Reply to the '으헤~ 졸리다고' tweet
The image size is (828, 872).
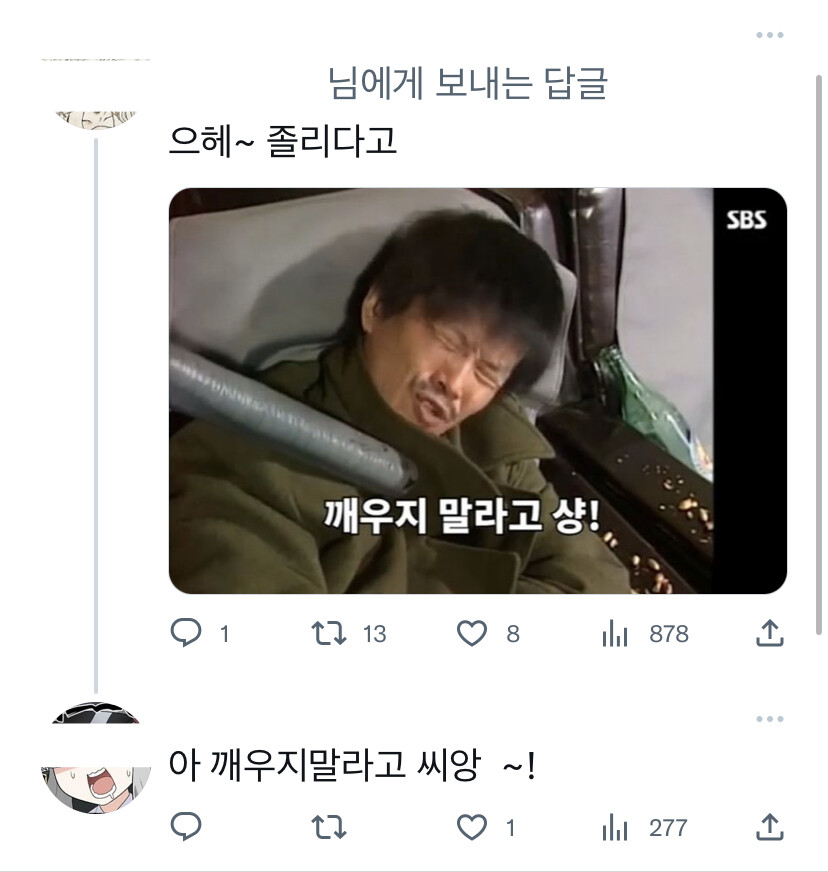pos(186,633)
